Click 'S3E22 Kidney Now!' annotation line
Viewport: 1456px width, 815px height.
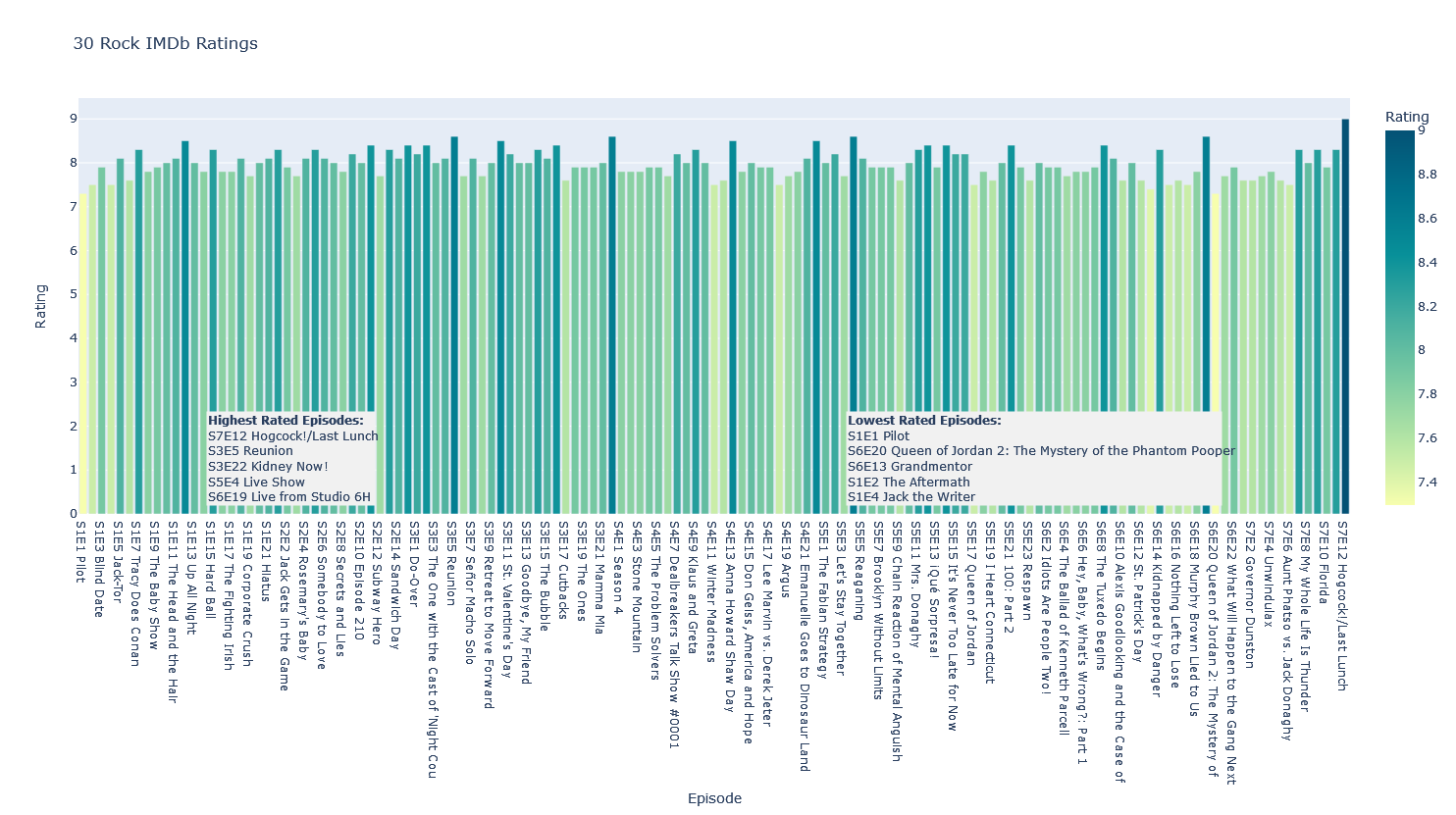point(268,467)
